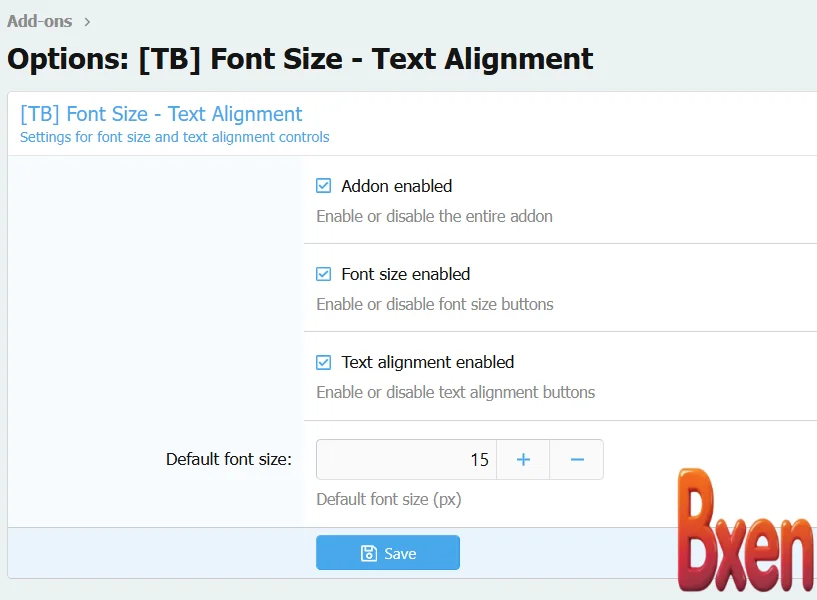The height and width of the screenshot is (600, 817).
Task: Click the Options page heading
Action: point(300,59)
